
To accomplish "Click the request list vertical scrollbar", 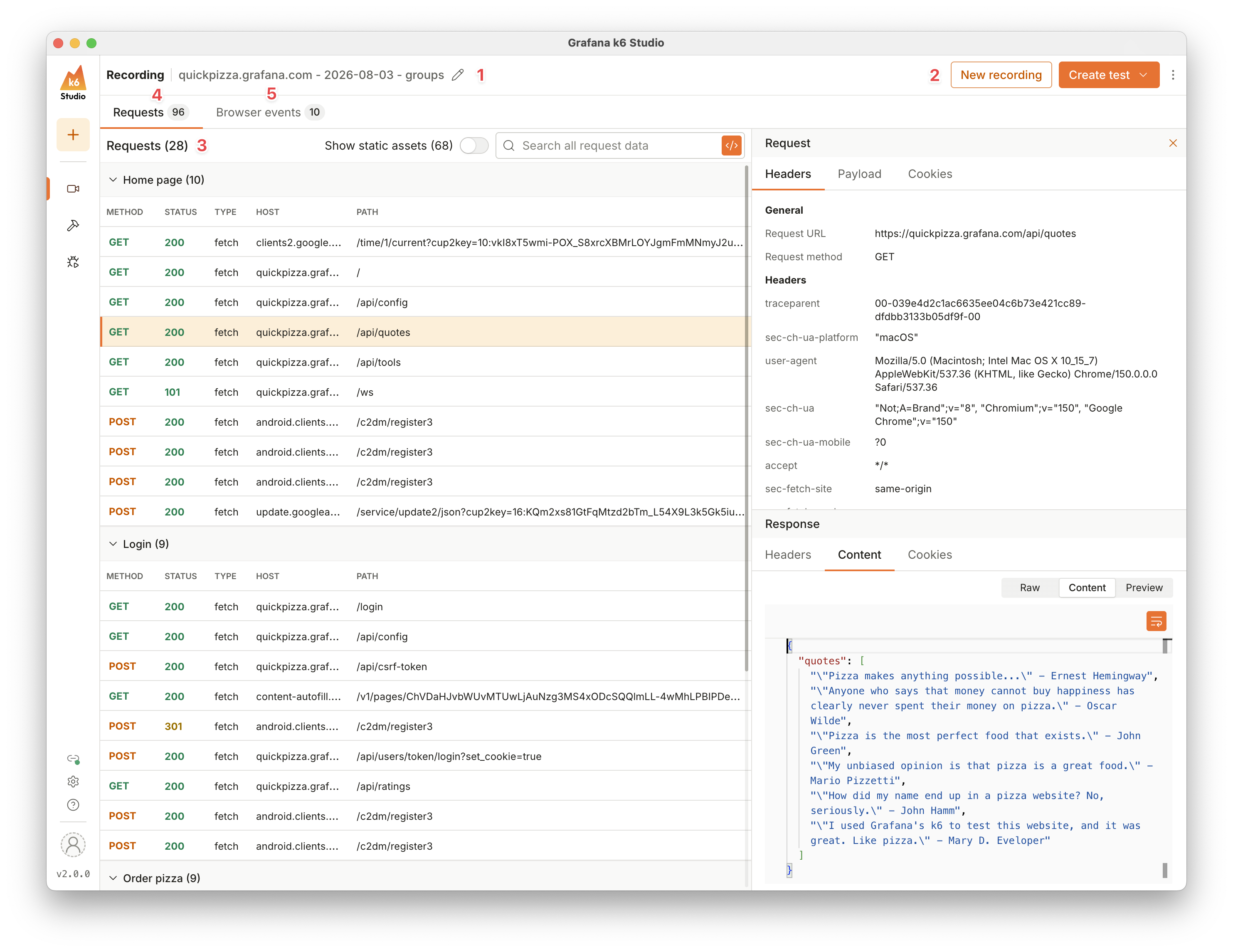I will point(746,418).
